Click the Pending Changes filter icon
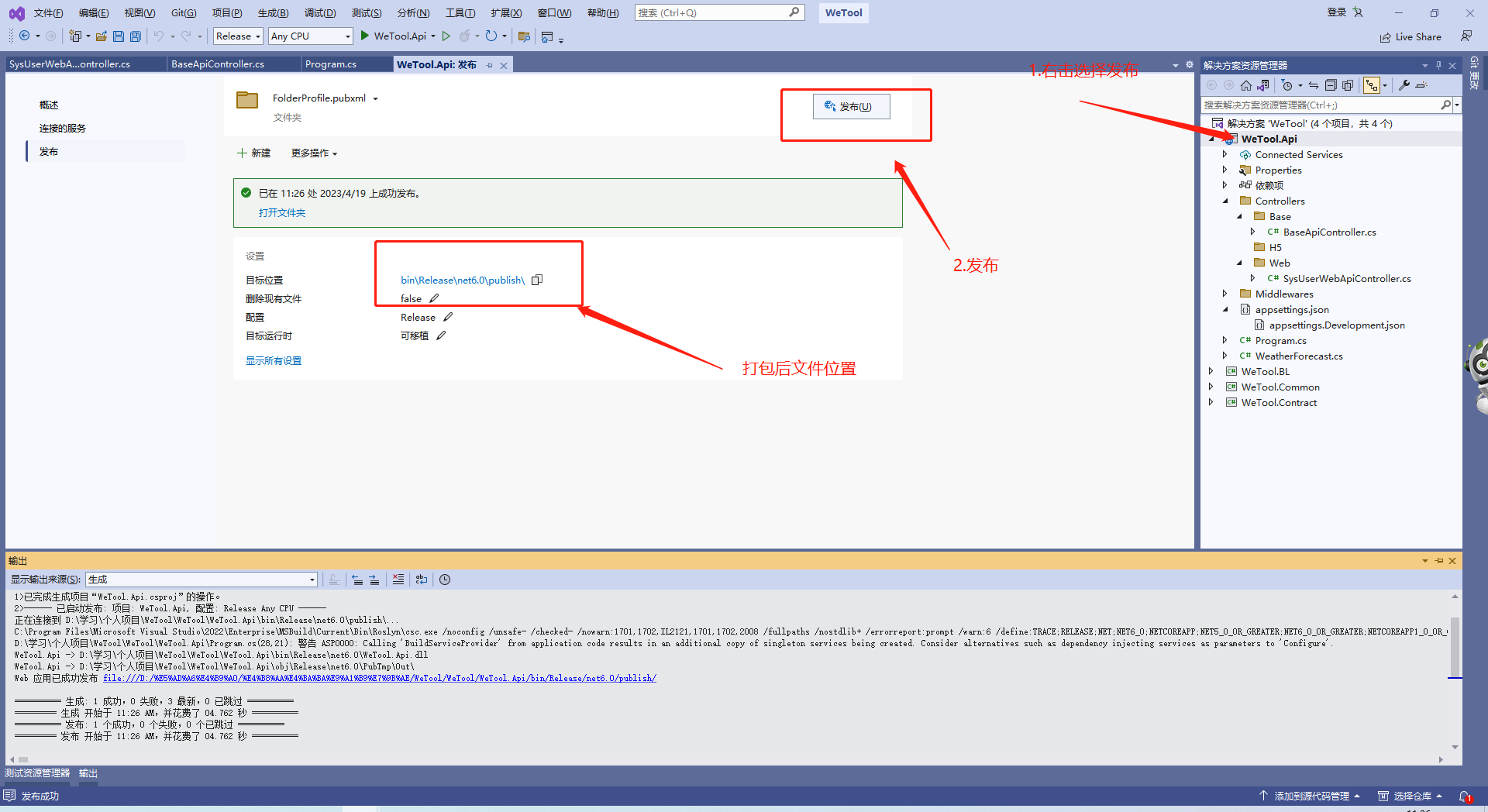 (x=1287, y=85)
